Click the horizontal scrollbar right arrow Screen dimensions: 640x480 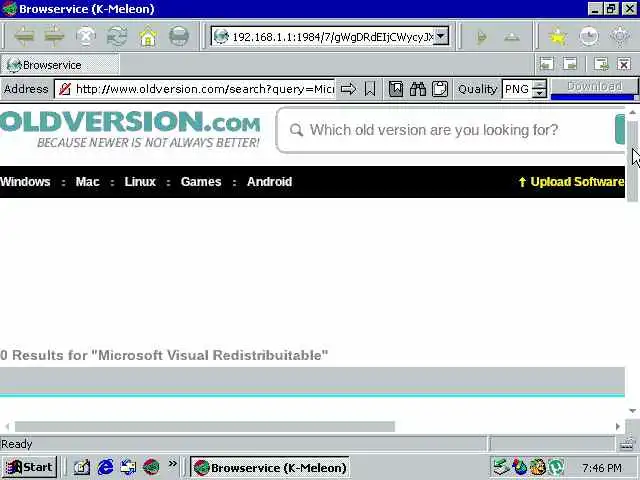pyautogui.click(x=618, y=427)
